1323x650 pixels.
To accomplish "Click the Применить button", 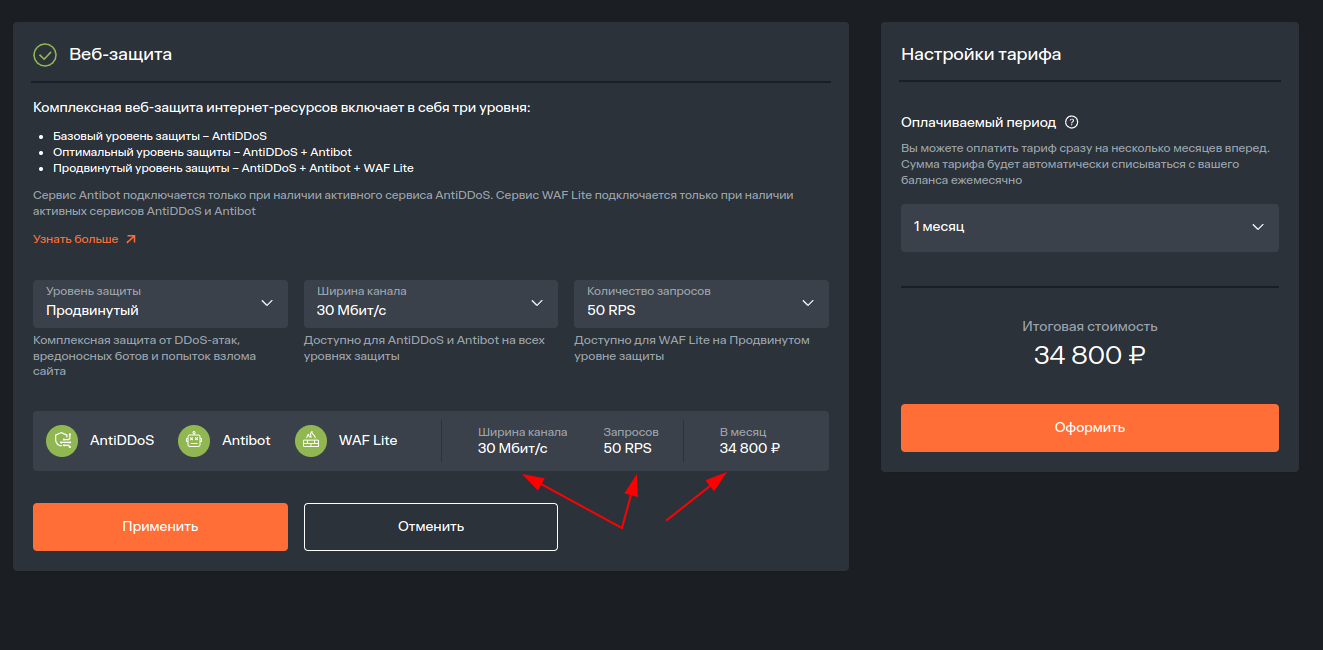I will click(160, 527).
